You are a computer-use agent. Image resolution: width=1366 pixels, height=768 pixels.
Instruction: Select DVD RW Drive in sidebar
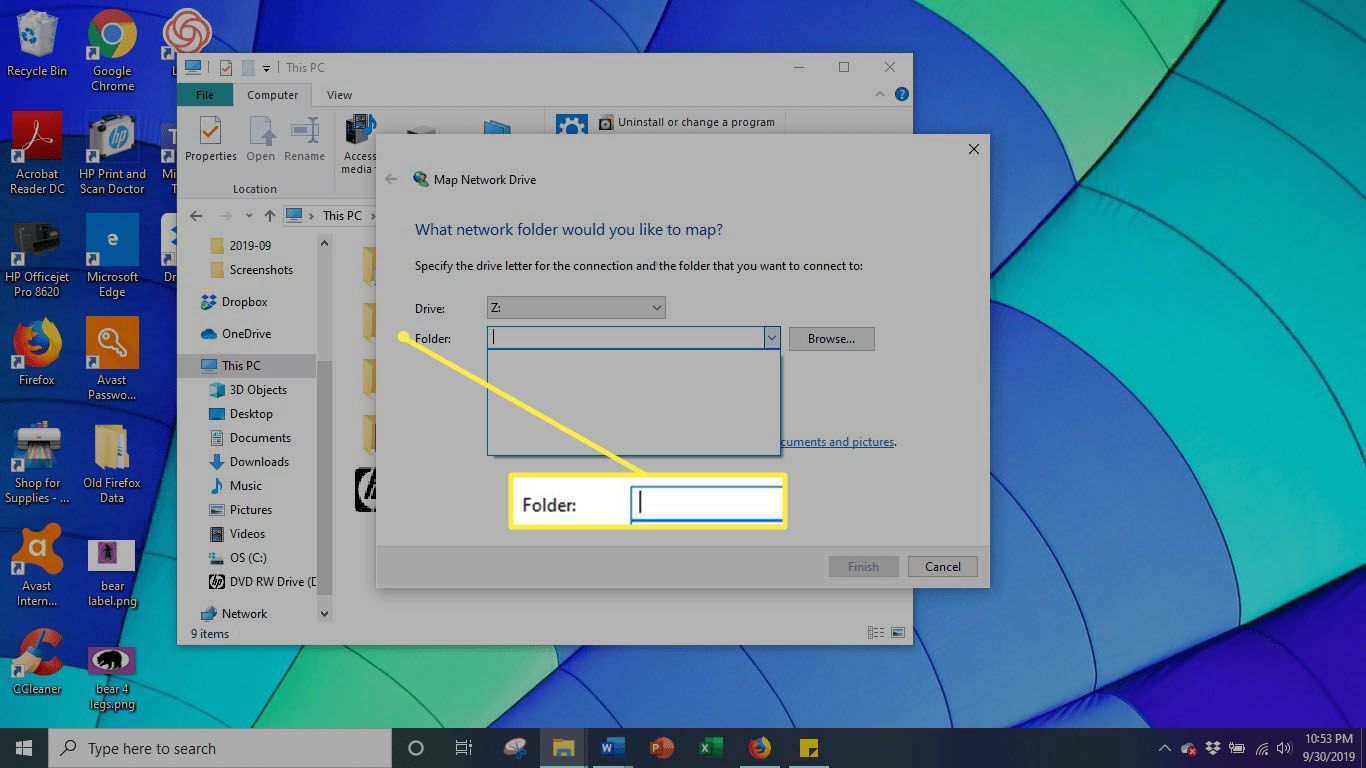262,581
